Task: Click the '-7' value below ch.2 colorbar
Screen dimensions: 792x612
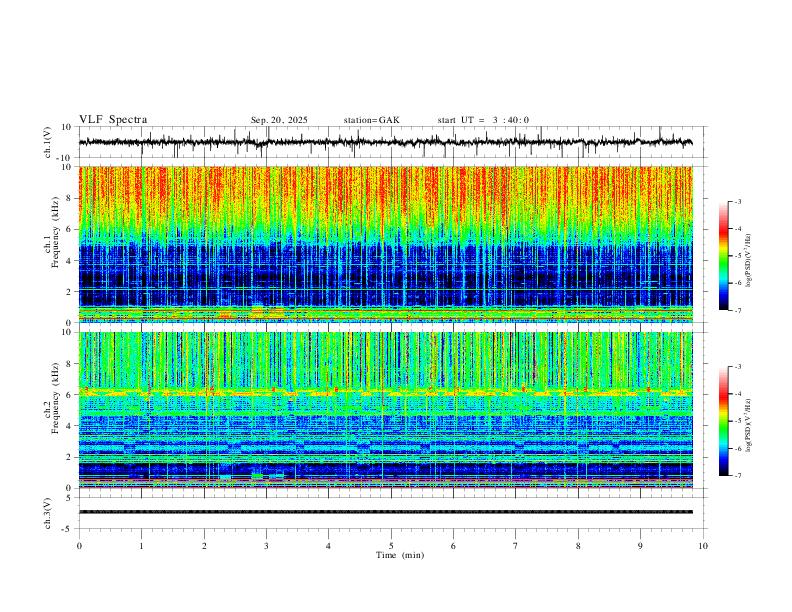Action: tap(737, 476)
